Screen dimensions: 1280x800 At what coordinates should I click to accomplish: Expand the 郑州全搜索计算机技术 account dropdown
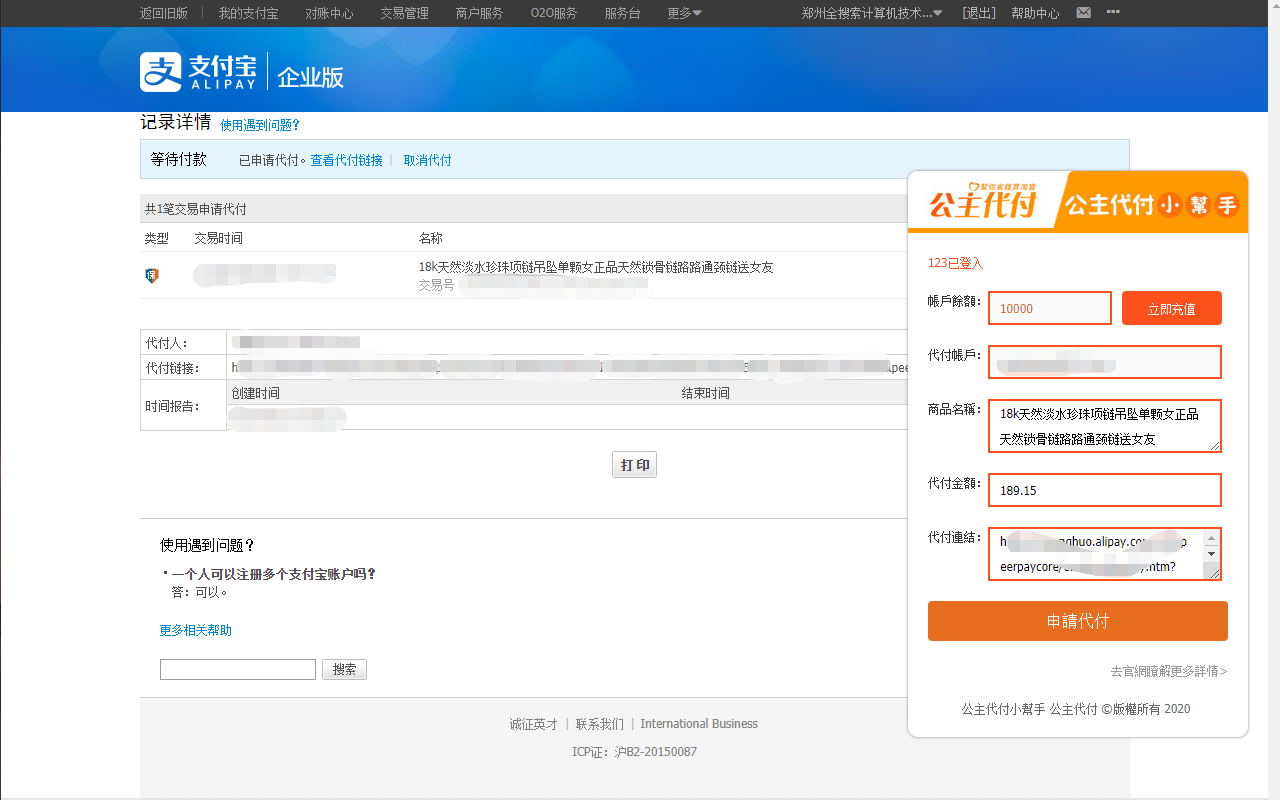tap(872, 13)
